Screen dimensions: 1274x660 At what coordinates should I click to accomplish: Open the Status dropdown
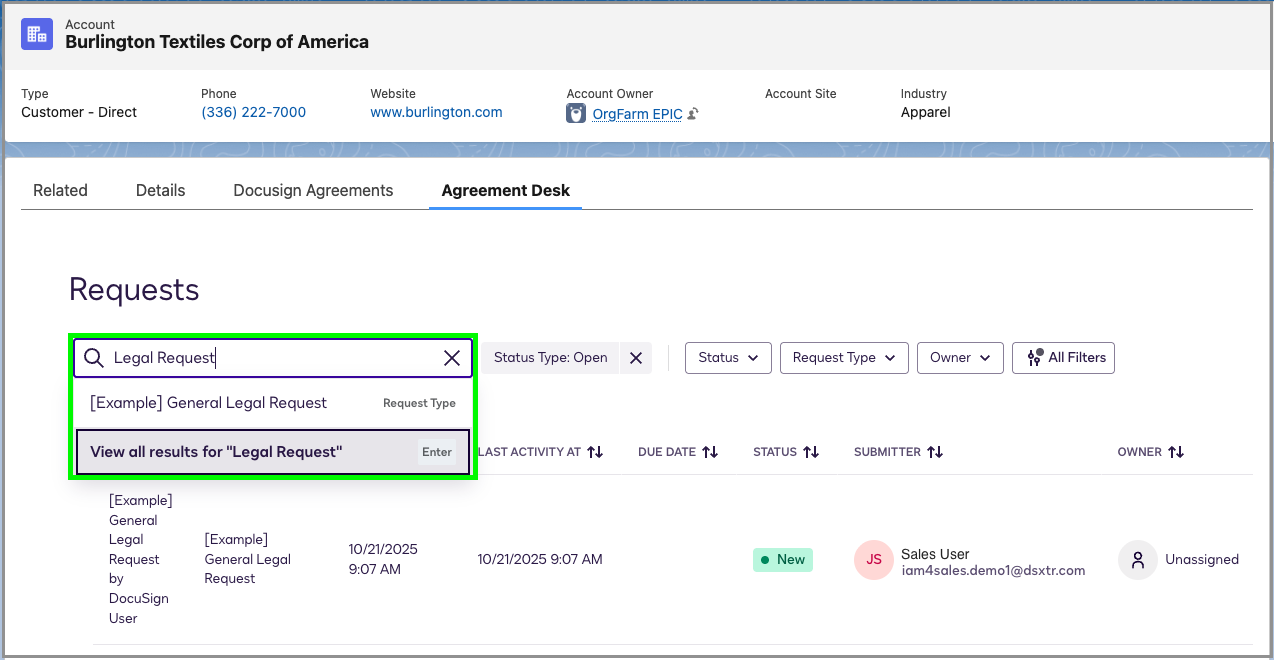point(728,357)
